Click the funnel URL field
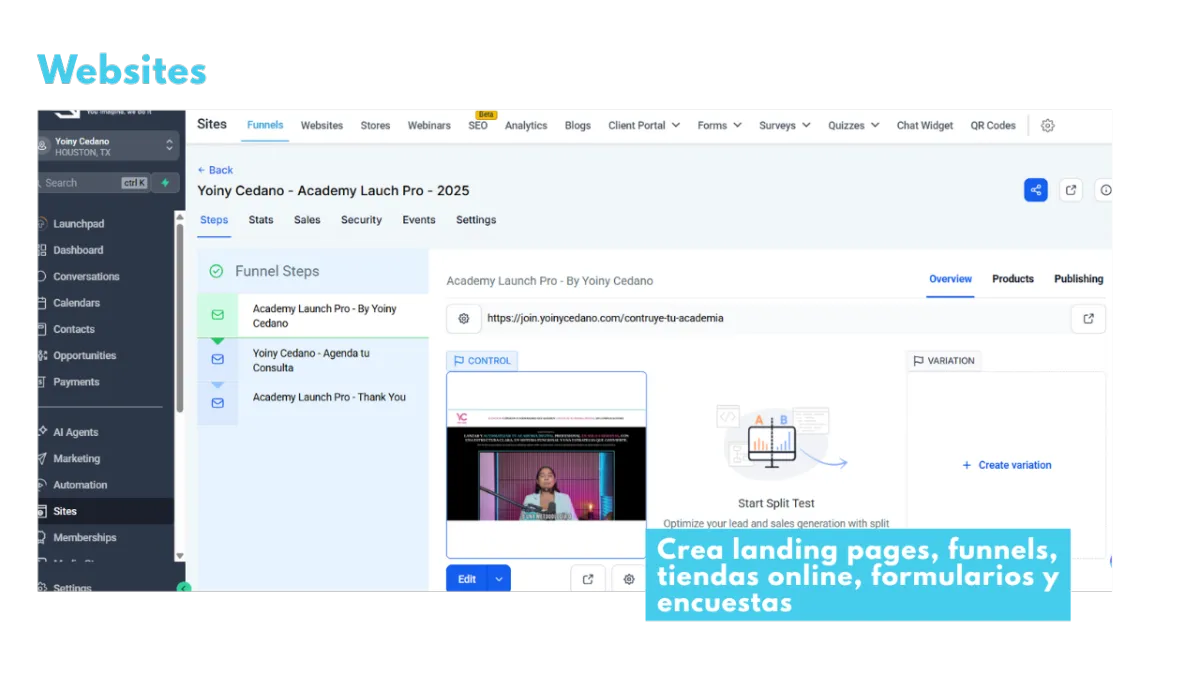1200x675 pixels. point(775,319)
